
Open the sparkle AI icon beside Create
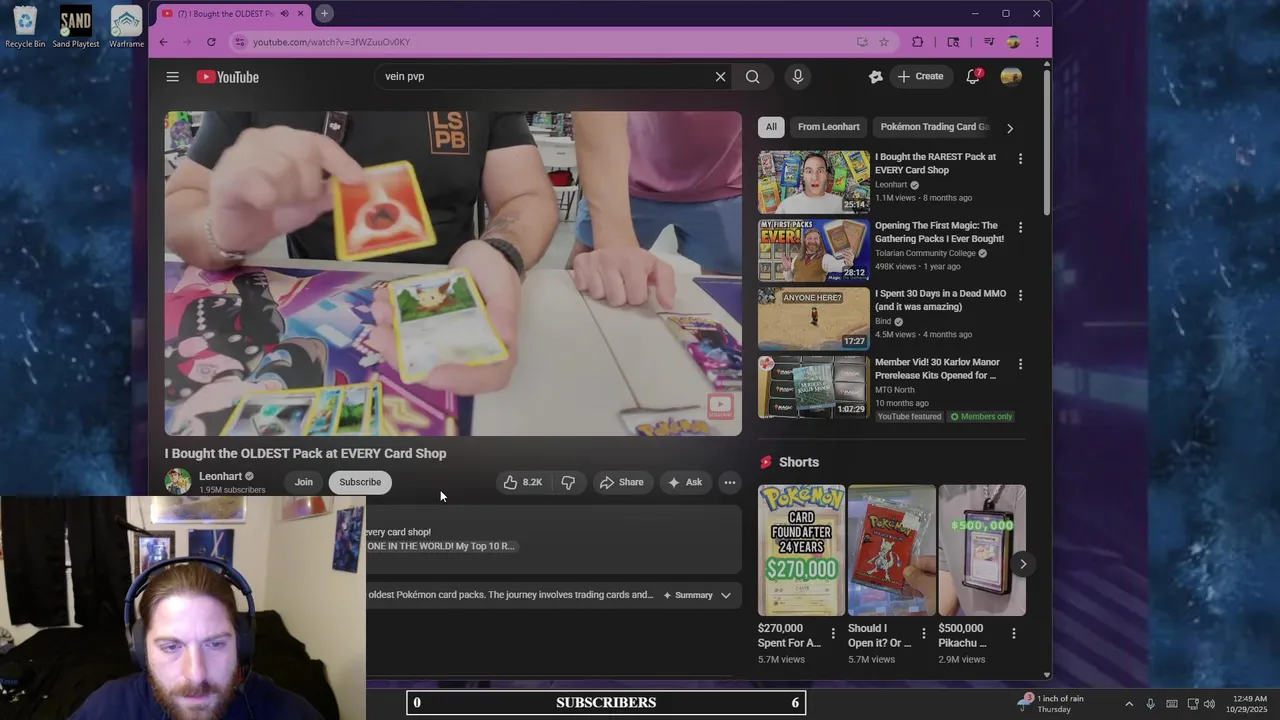(x=876, y=77)
